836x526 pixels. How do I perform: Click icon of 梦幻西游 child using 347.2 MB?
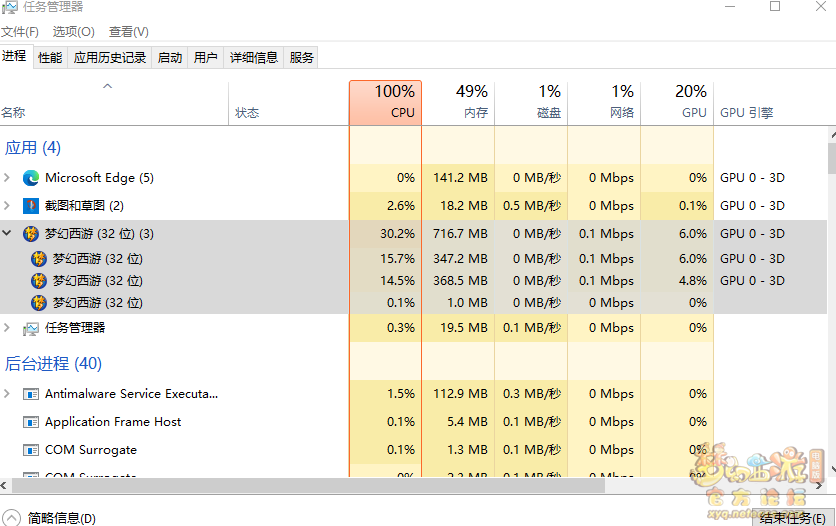(x=38, y=258)
